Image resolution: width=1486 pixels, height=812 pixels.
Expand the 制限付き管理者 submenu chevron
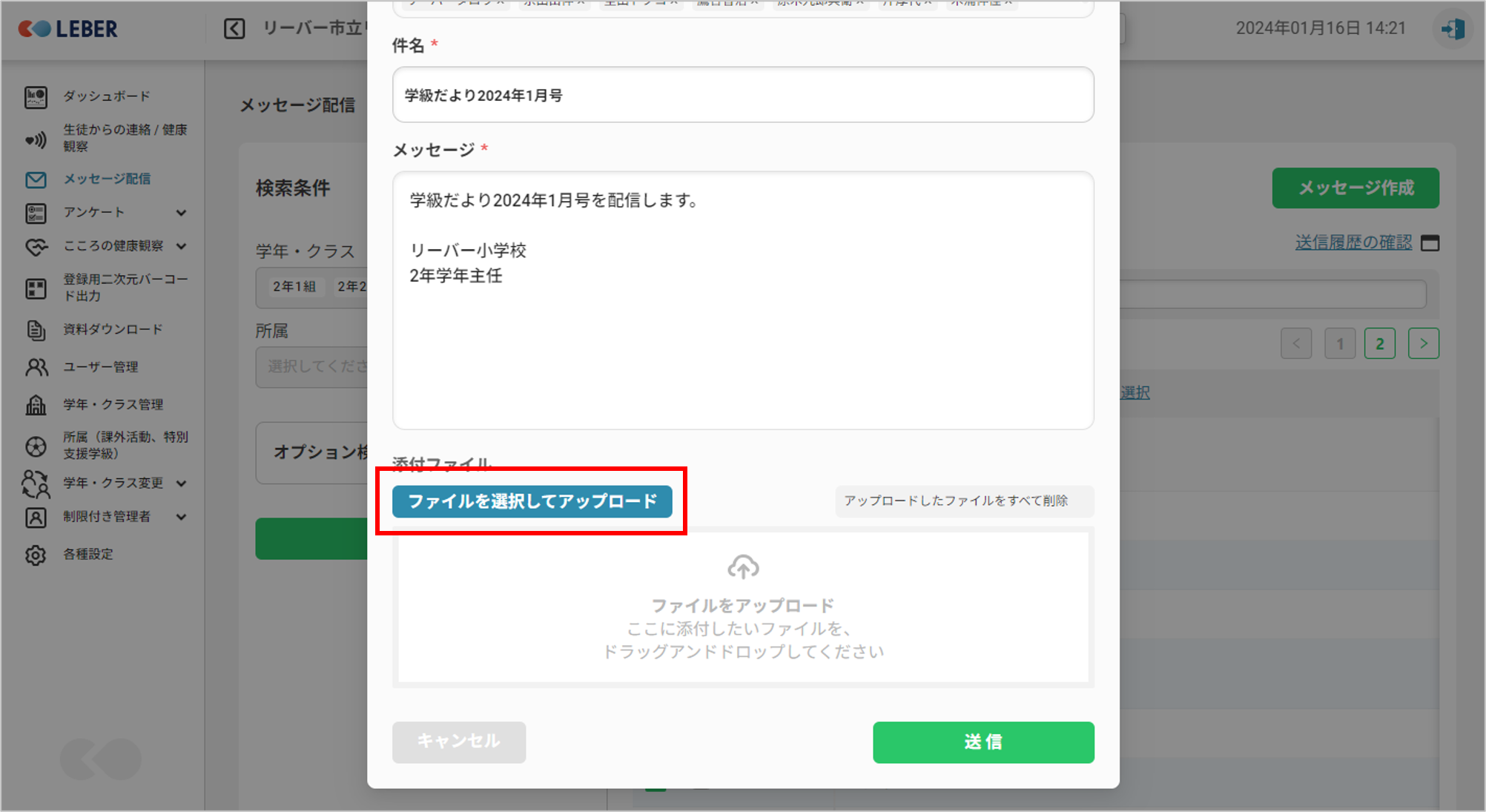(182, 517)
